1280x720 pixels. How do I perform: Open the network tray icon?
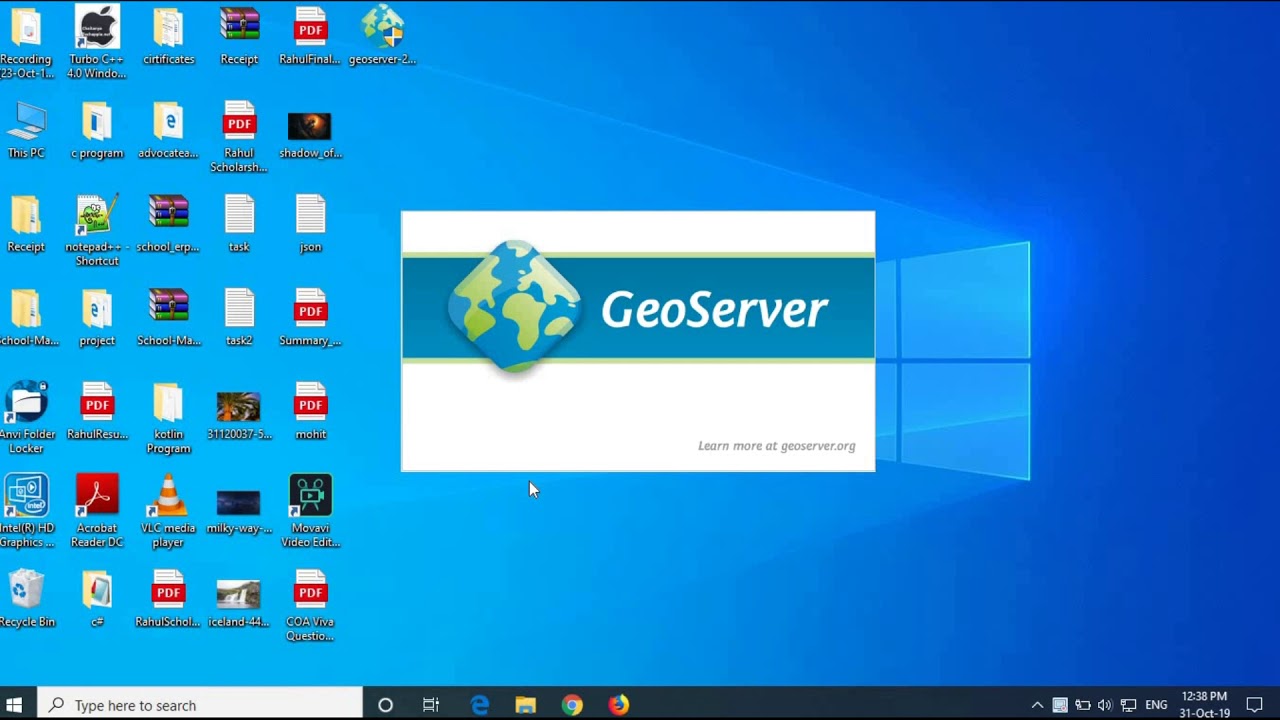[x=1129, y=705]
